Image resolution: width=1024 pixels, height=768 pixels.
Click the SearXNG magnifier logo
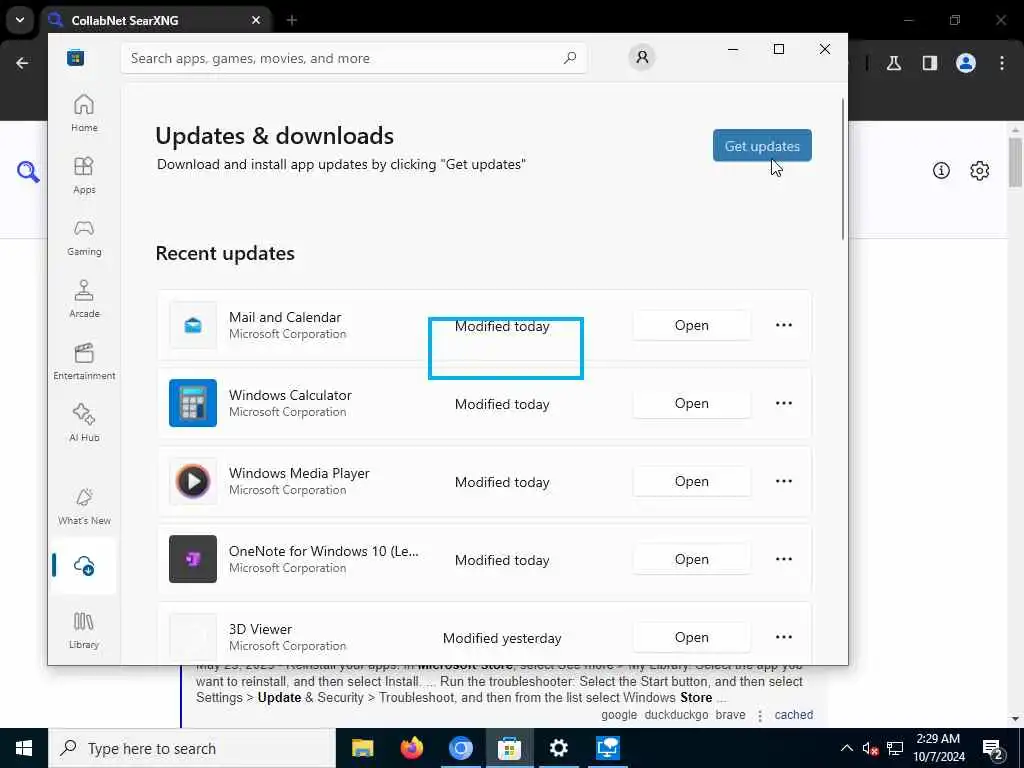tap(28, 172)
